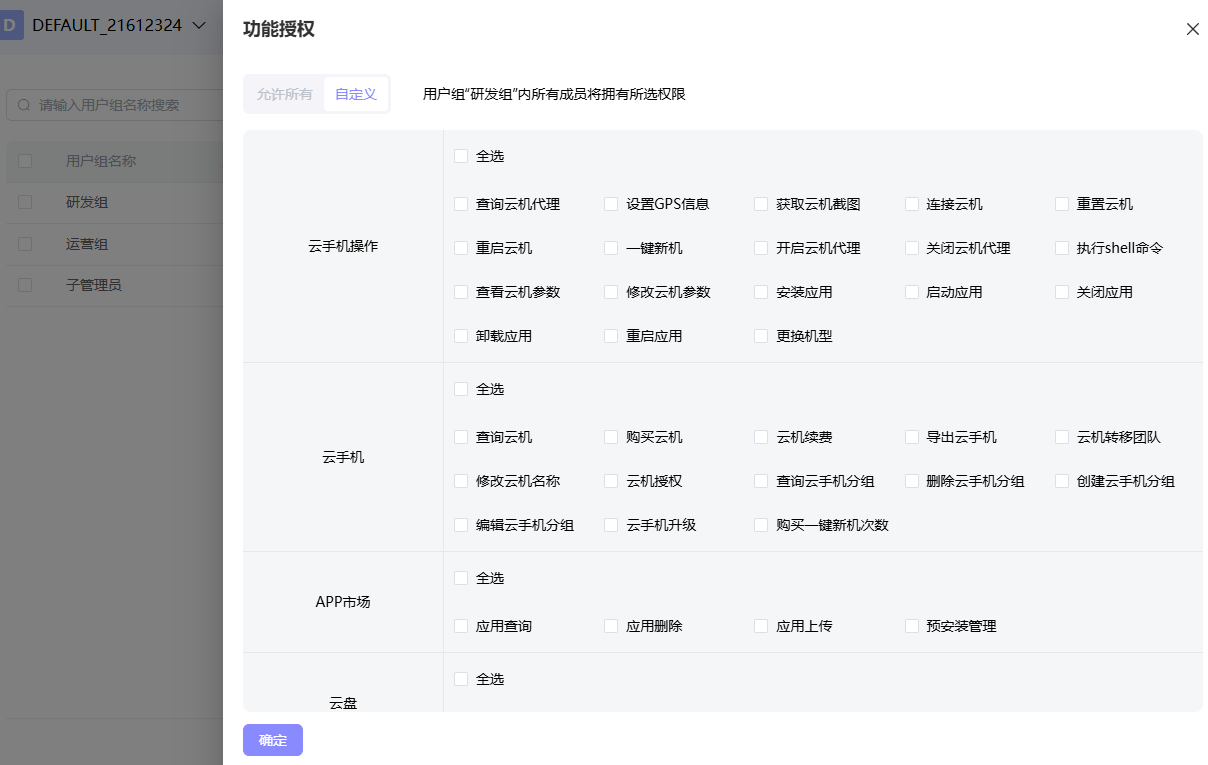Select all permissions under 云手机
Screen dimensions: 1208x765
click(x=461, y=389)
